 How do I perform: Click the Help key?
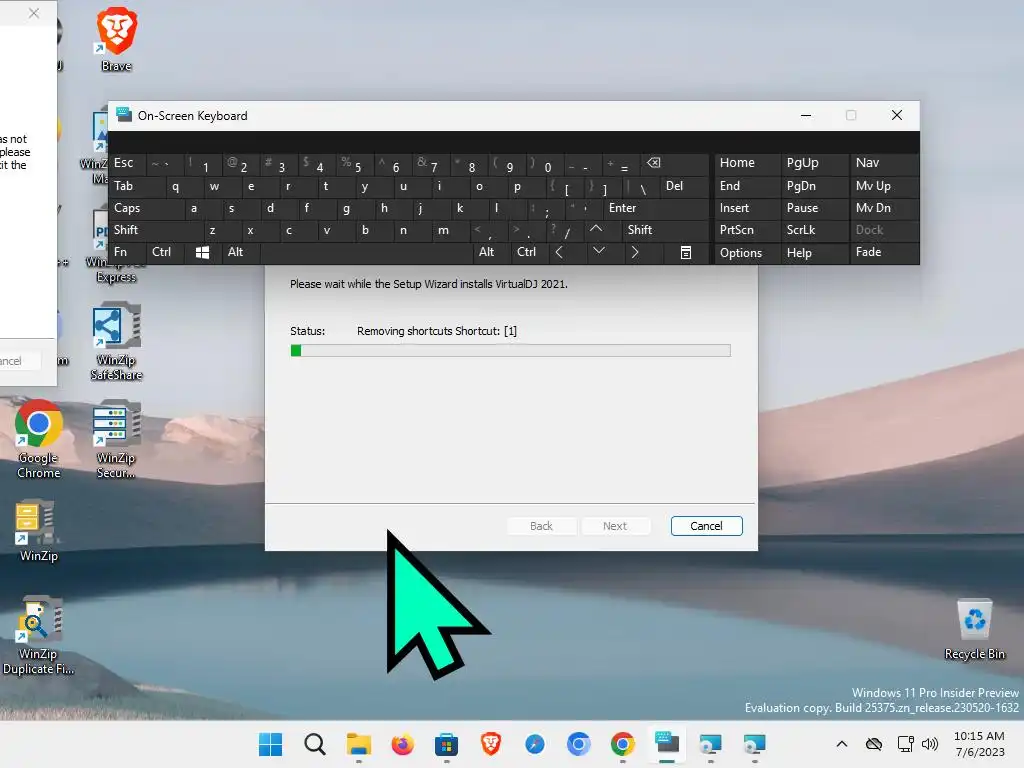pyautogui.click(x=813, y=252)
